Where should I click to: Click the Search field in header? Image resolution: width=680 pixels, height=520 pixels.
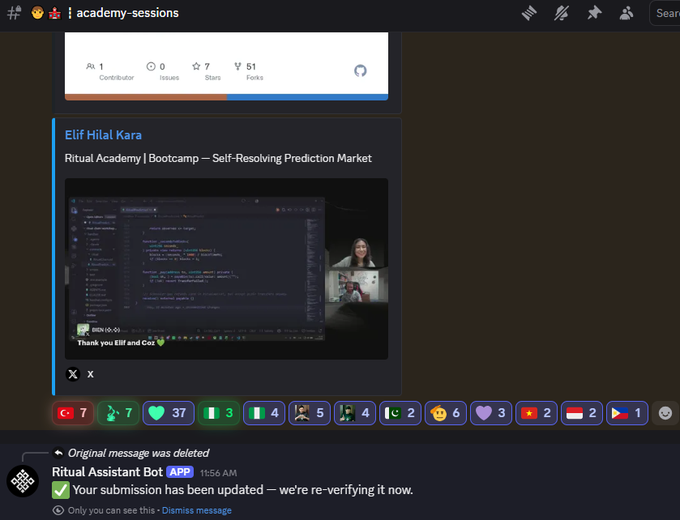pyautogui.click(x=665, y=13)
